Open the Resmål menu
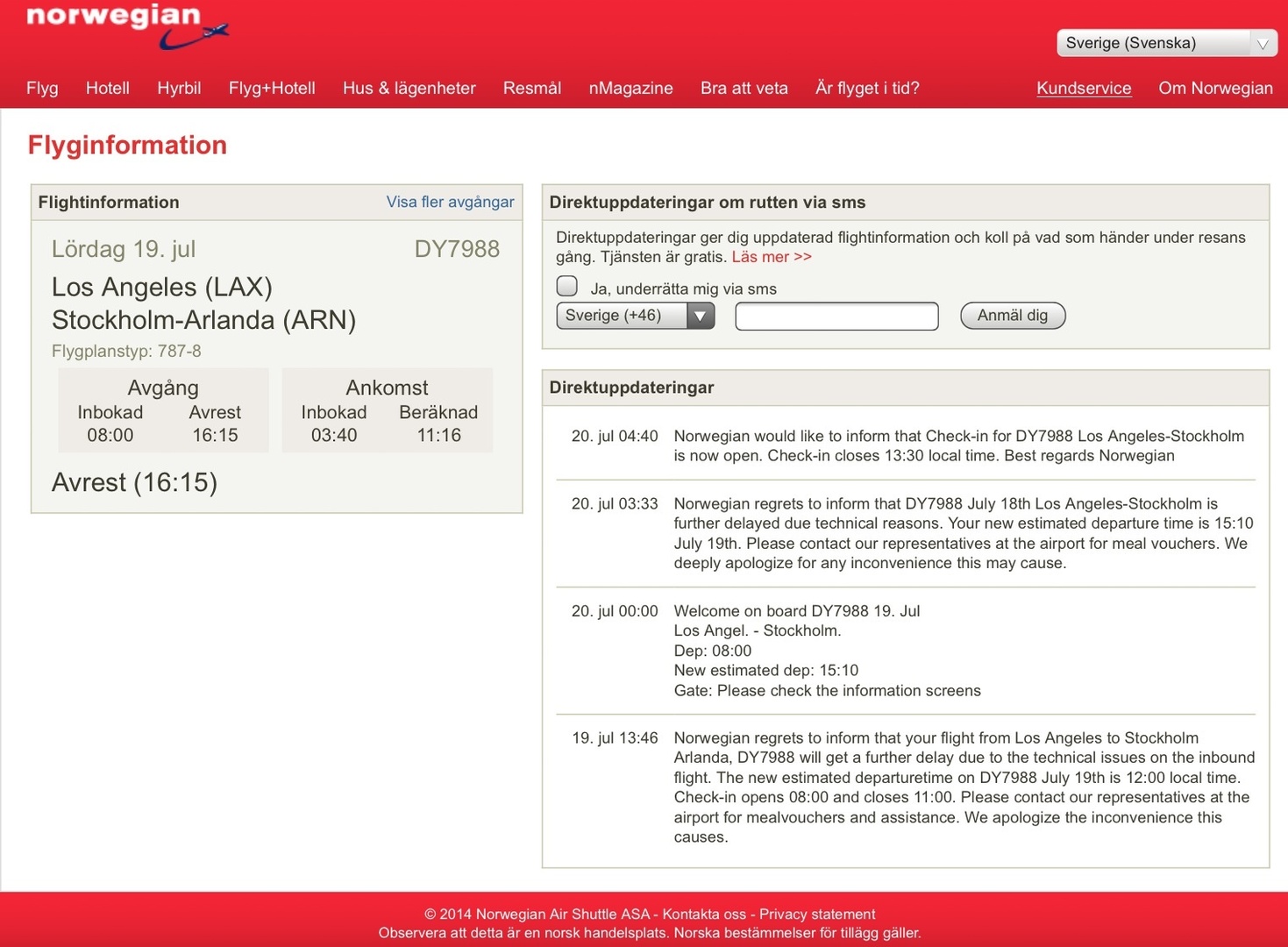 pos(531,88)
